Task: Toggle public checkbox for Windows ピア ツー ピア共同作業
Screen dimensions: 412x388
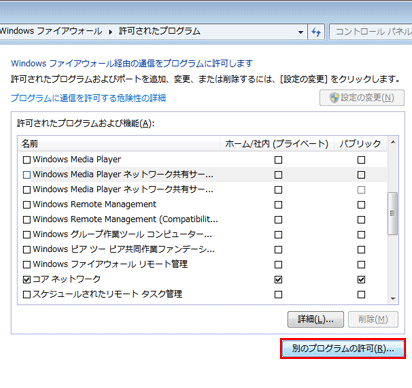Action: [x=361, y=250]
